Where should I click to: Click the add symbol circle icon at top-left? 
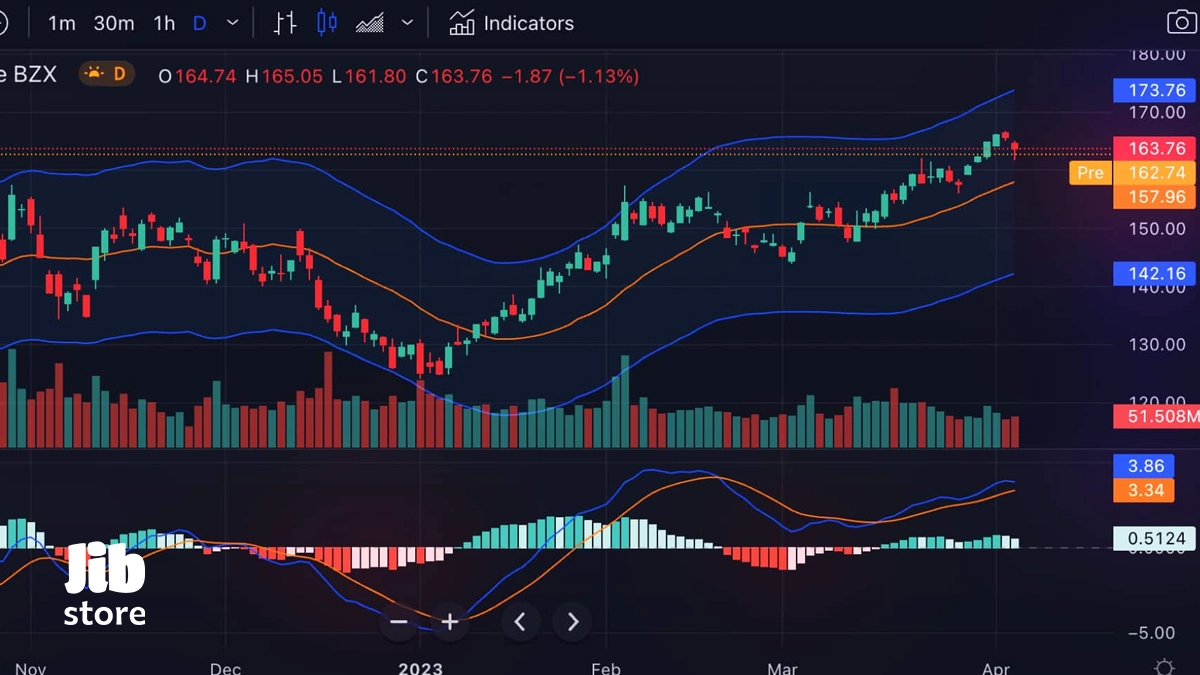(x=3, y=23)
